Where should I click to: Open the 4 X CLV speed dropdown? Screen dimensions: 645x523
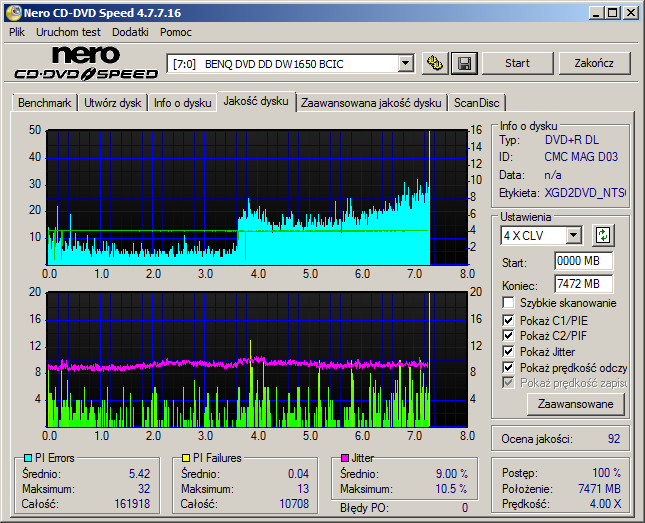pos(573,236)
